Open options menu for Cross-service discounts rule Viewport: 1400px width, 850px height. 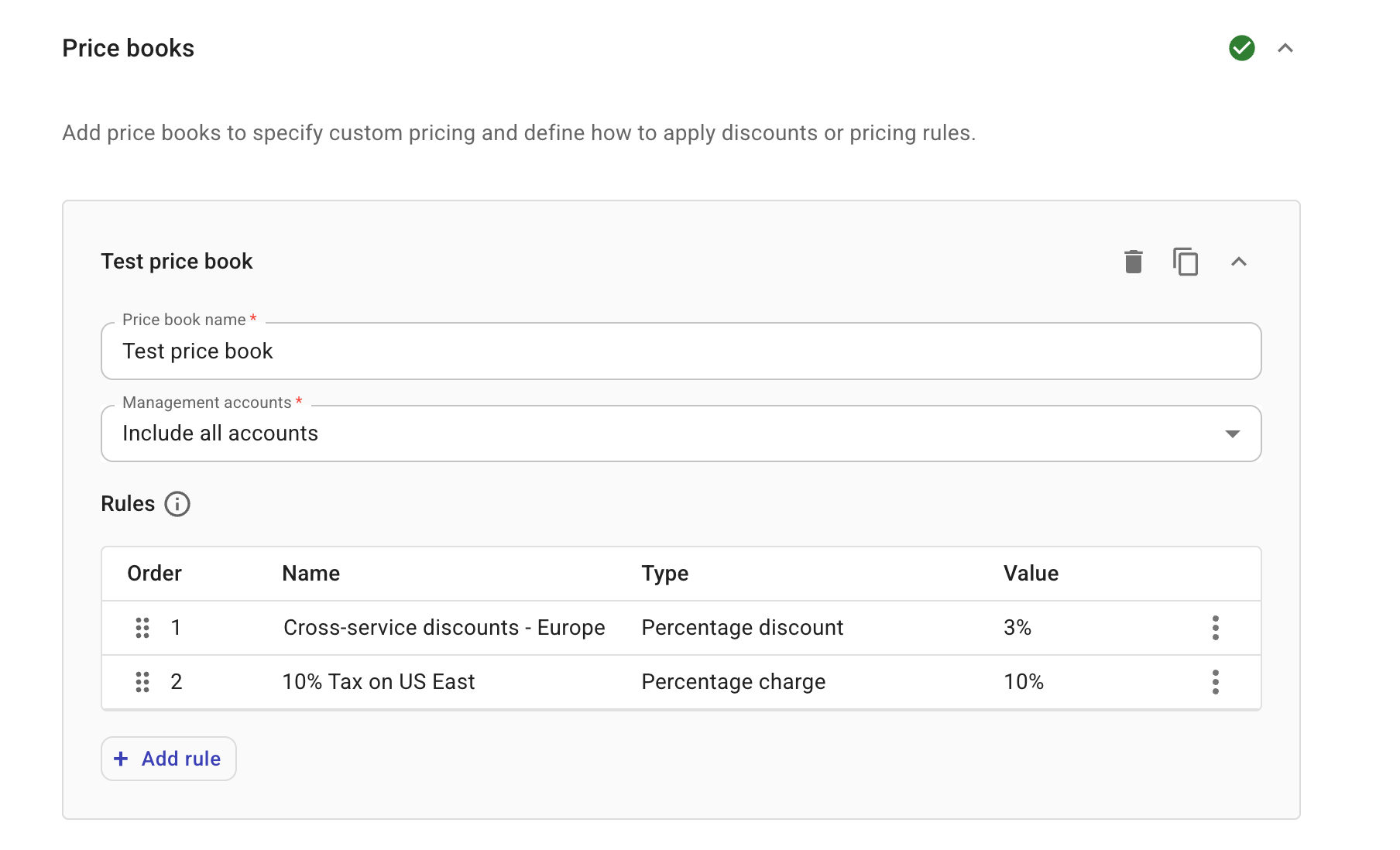(1215, 628)
